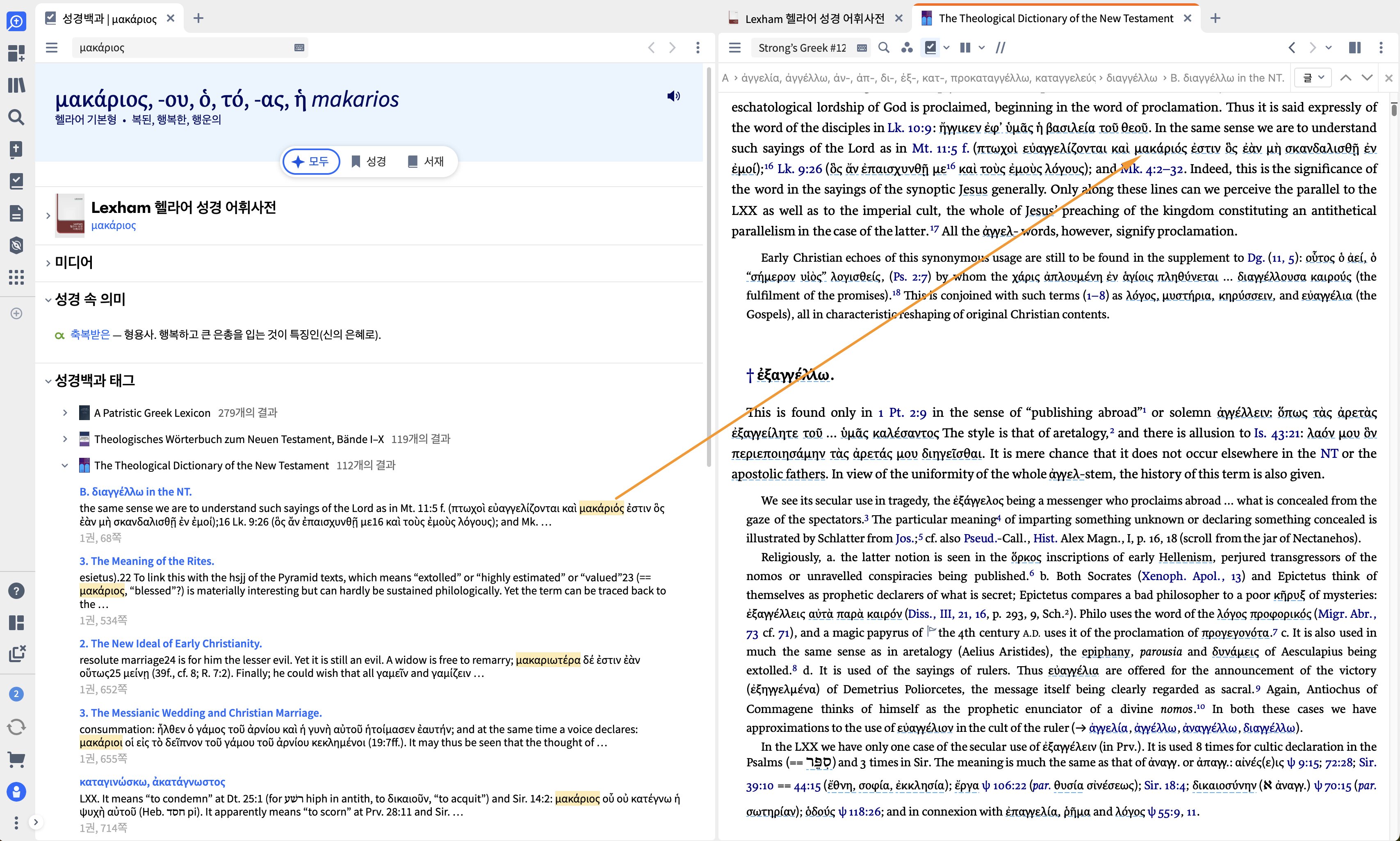The image size is (1400, 841).
Task: Click the parallel resources double-slash icon
Action: 1001,48
